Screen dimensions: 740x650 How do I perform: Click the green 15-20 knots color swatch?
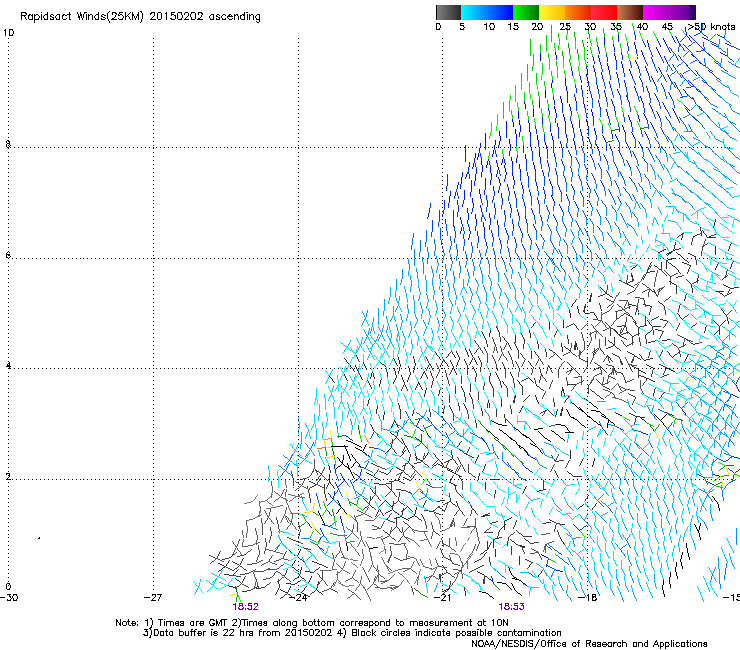(526, 12)
